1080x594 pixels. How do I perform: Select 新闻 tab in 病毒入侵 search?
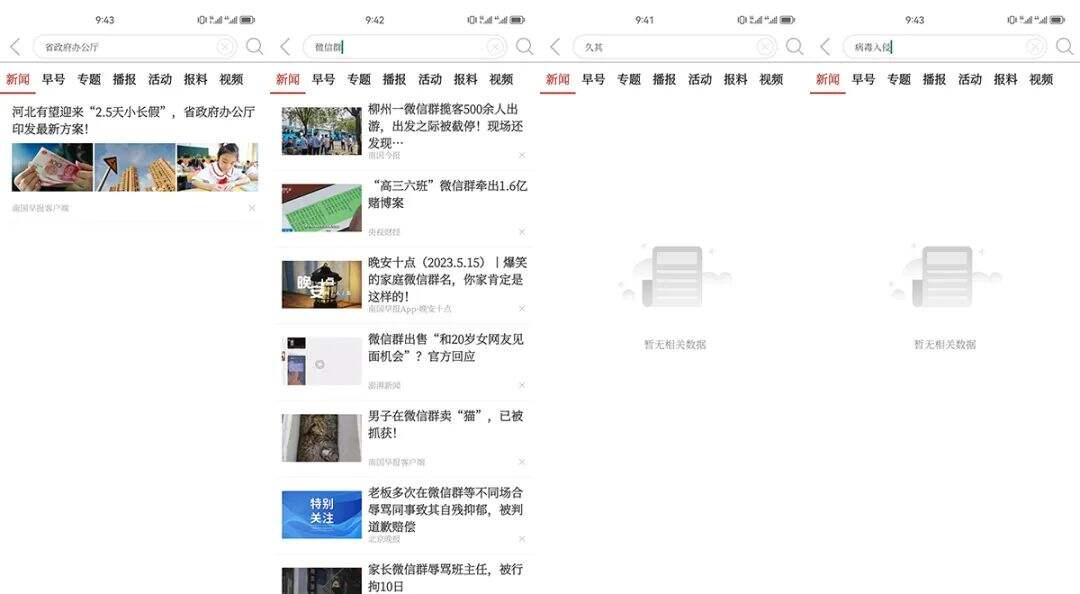click(828, 79)
